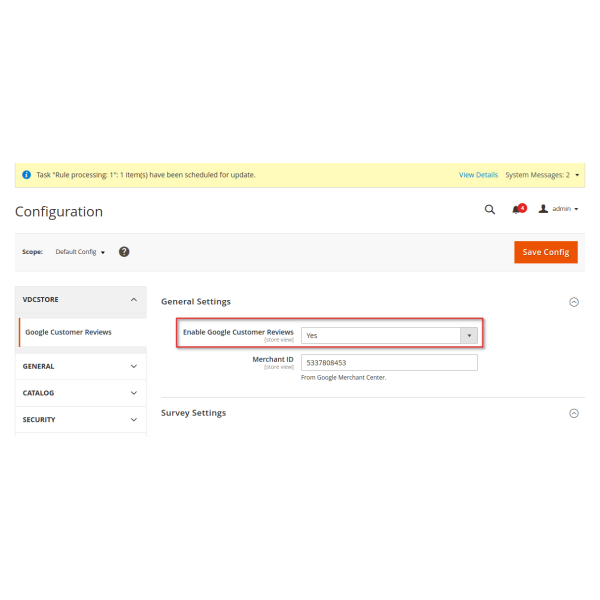
Task: Click the admin user avatar icon
Action: [543, 209]
